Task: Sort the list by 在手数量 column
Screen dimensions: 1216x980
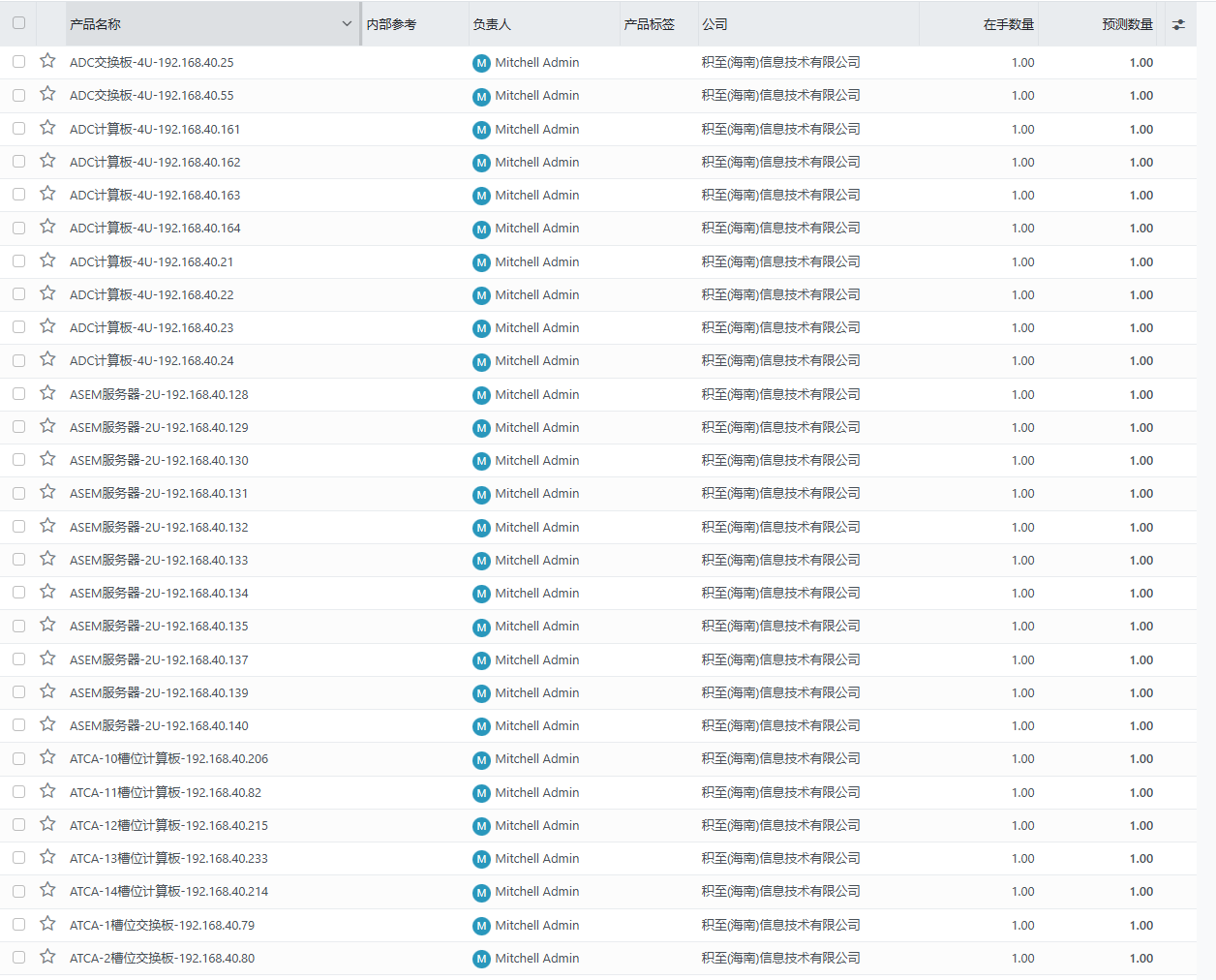Action: (x=1008, y=24)
